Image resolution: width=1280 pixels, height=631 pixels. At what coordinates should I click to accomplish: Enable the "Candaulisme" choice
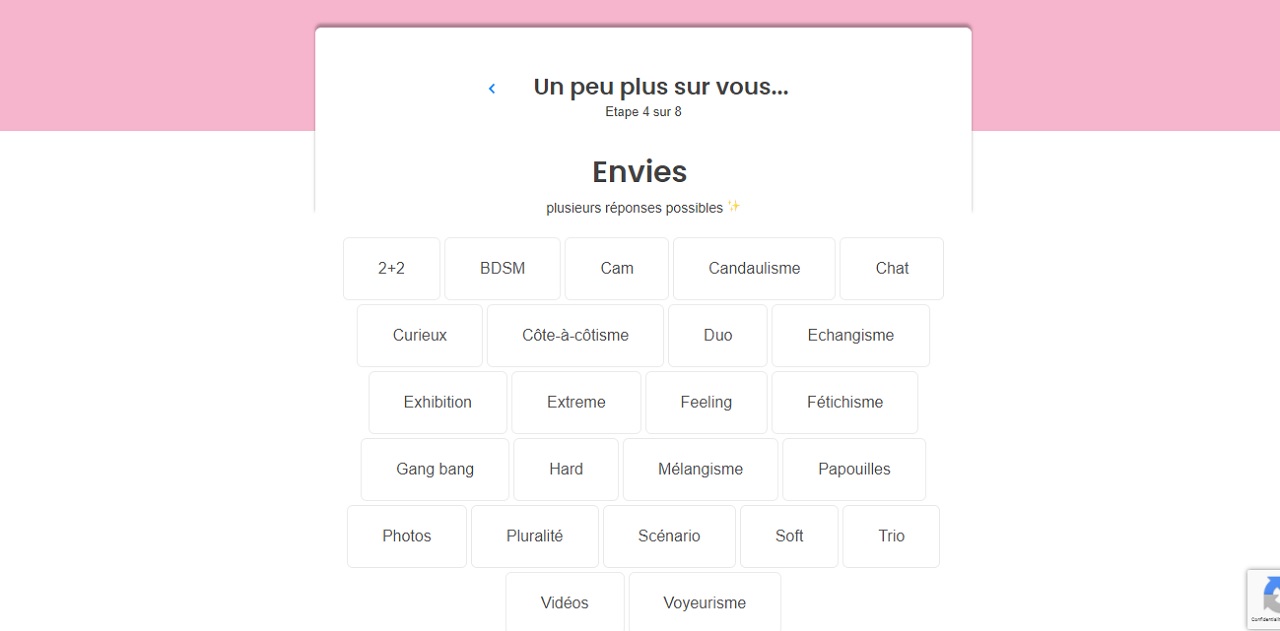pyautogui.click(x=754, y=268)
